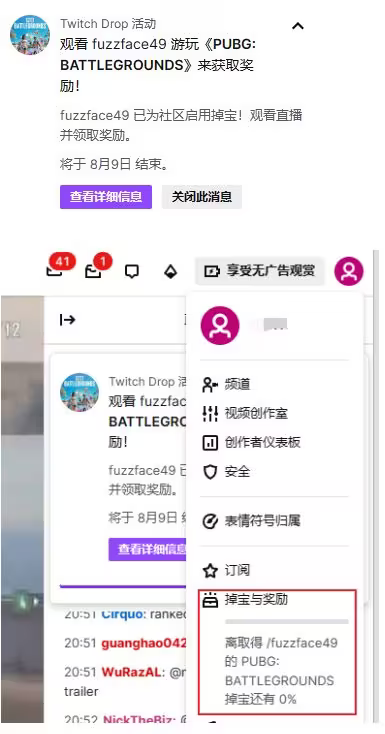
Task: Collapse the Twitch Drop notification with chevron
Action: (298, 26)
